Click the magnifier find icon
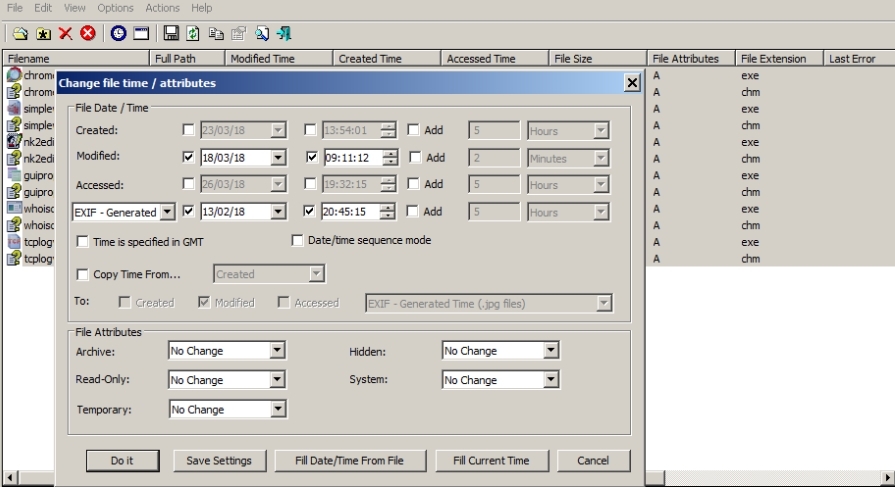This screenshot has height=487, width=895. [x=261, y=33]
